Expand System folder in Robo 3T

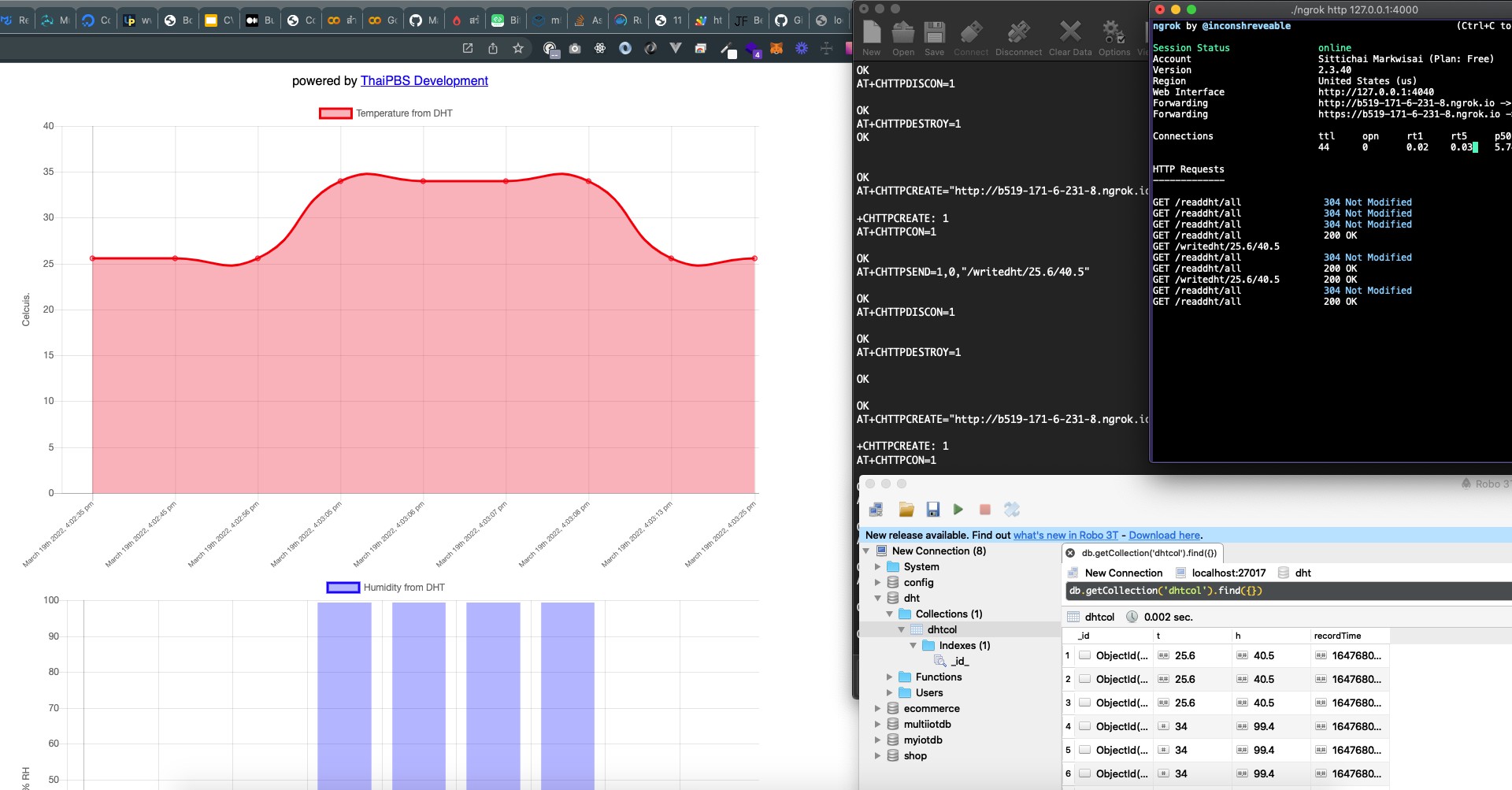tap(878, 566)
